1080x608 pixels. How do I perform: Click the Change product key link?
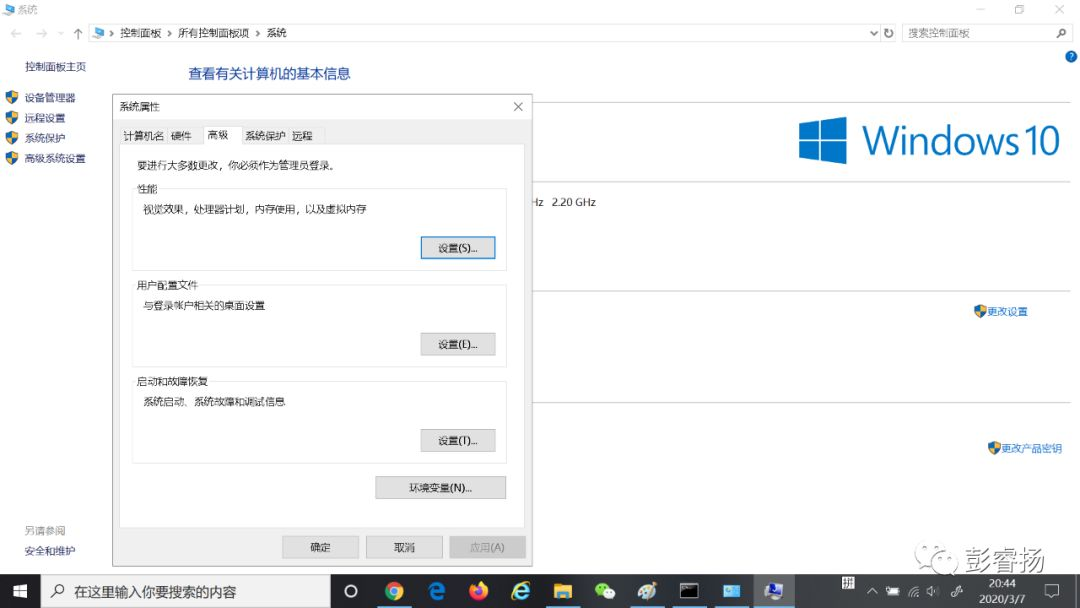(x=1031, y=448)
